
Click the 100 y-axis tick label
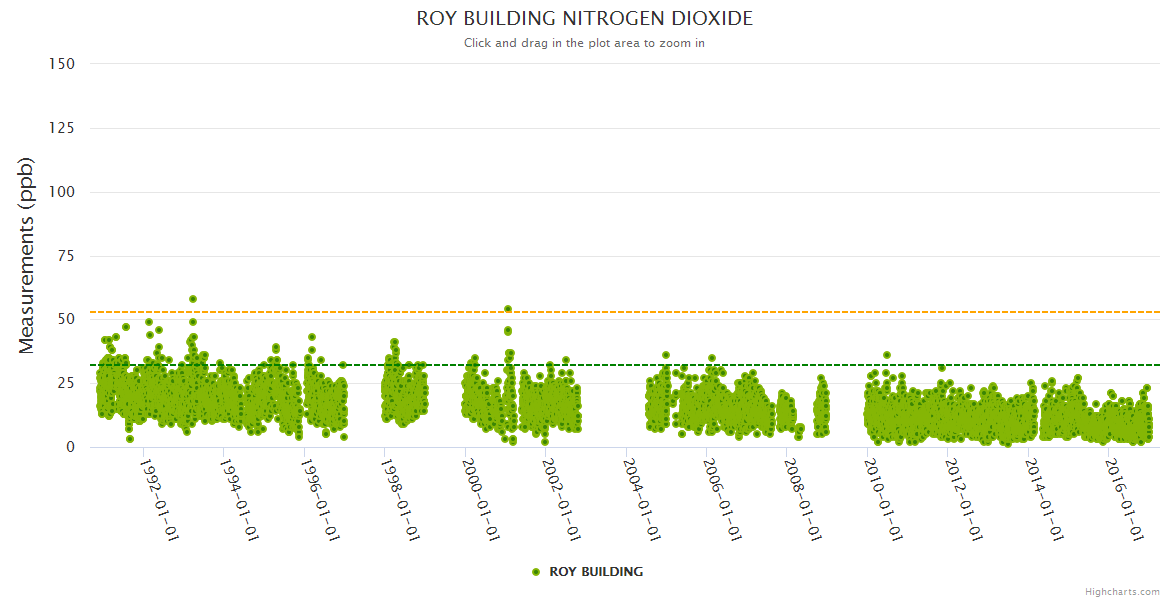(x=61, y=192)
